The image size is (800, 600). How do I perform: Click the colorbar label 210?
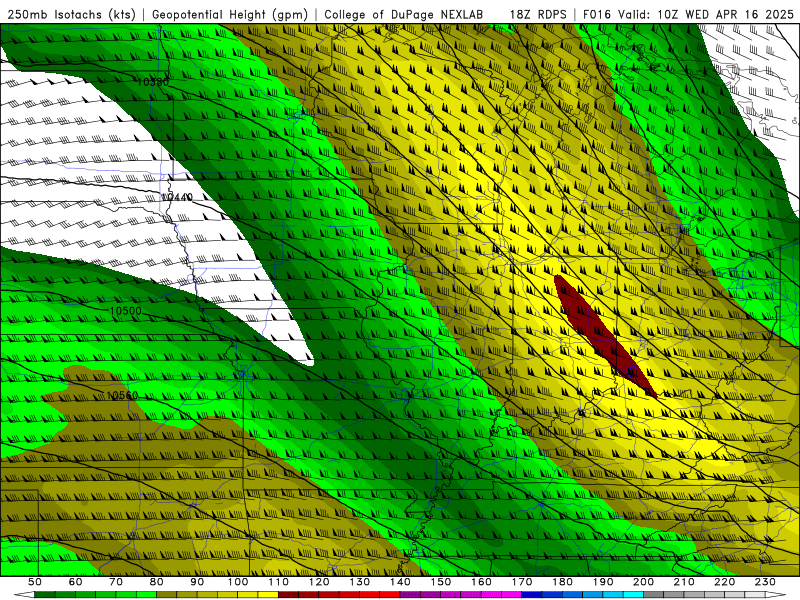pyautogui.click(x=684, y=582)
